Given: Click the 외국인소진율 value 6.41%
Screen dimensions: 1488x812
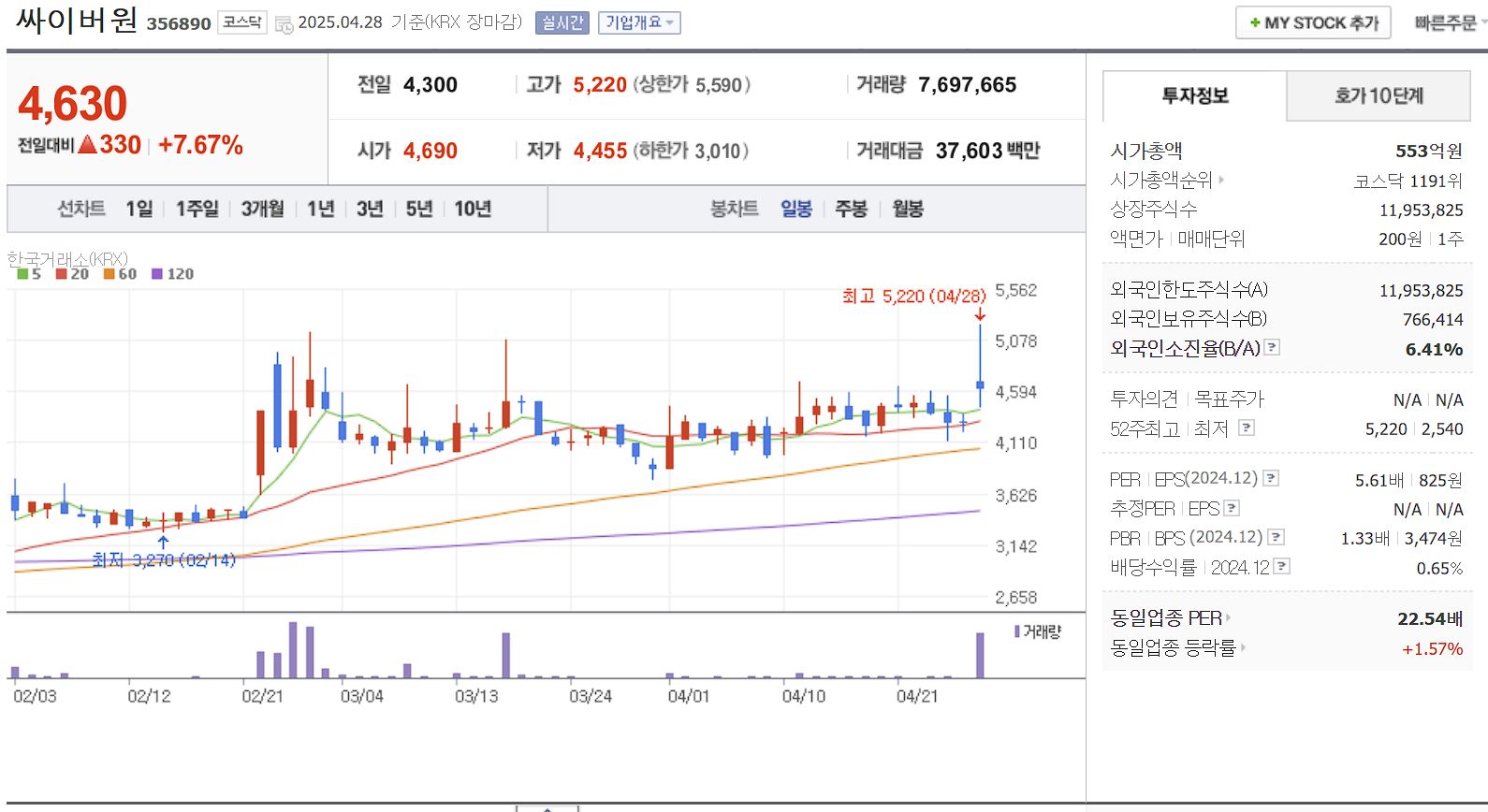Looking at the screenshot, I should tap(1434, 349).
